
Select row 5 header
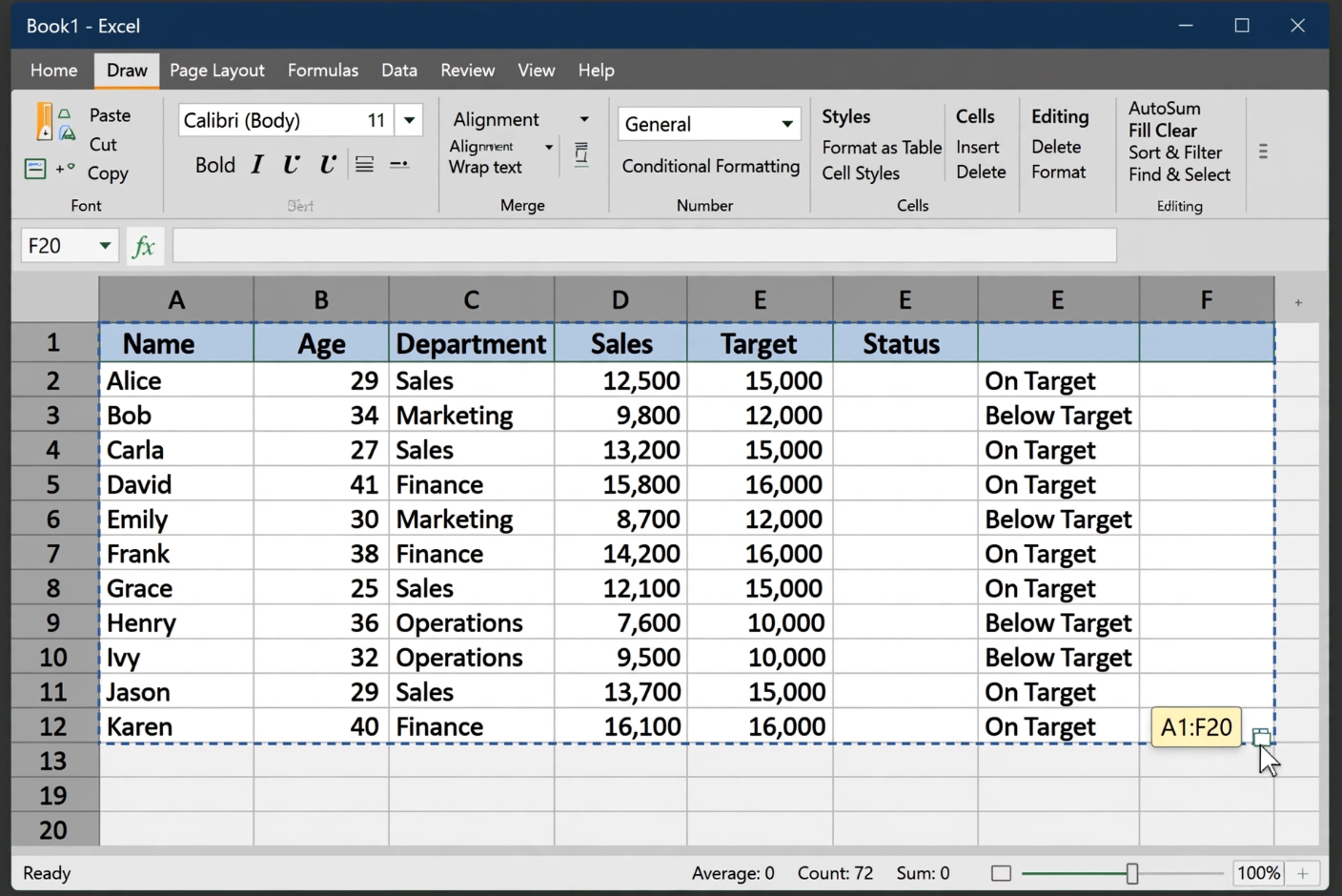[x=54, y=484]
